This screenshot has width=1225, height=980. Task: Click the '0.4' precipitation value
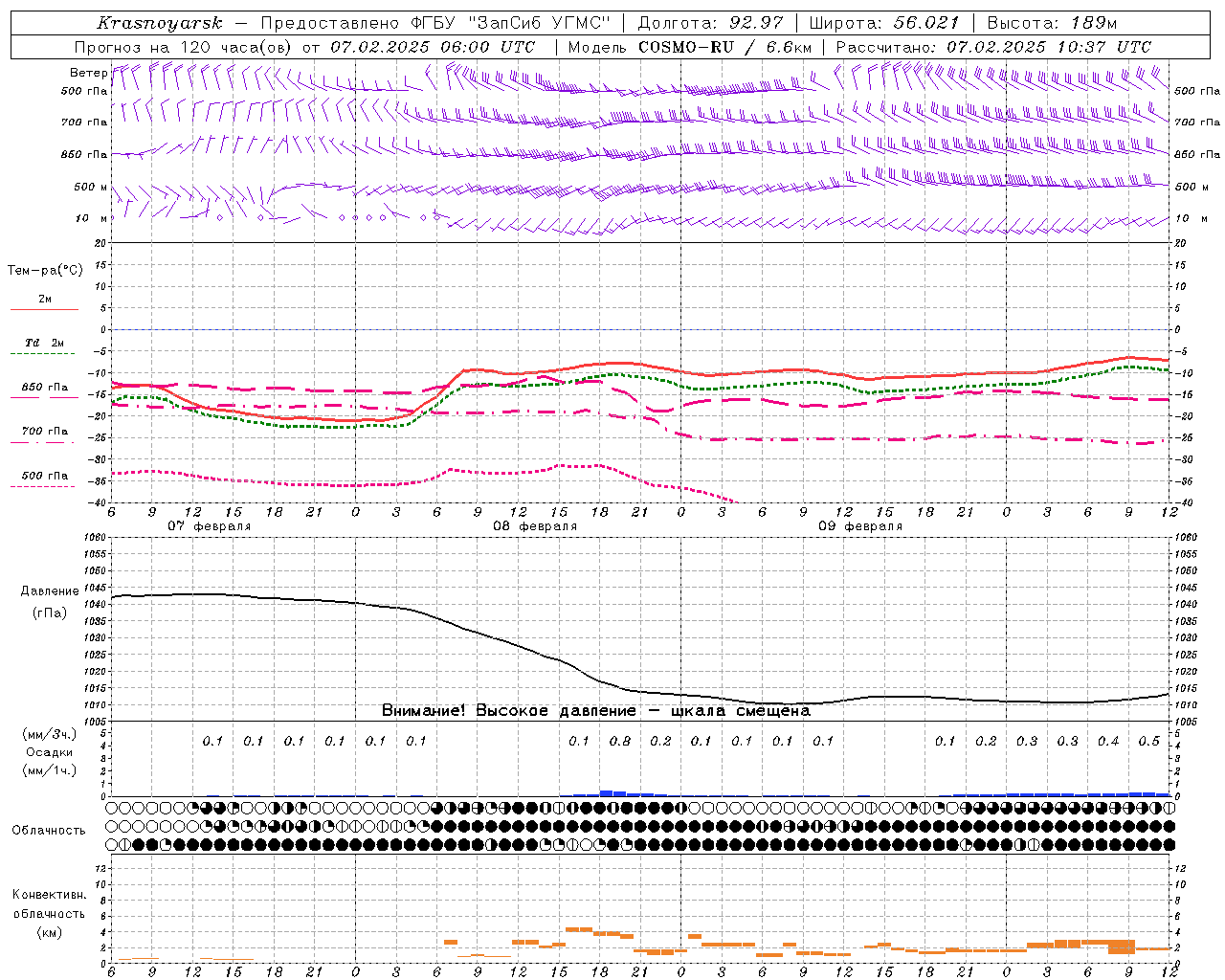tap(1108, 741)
